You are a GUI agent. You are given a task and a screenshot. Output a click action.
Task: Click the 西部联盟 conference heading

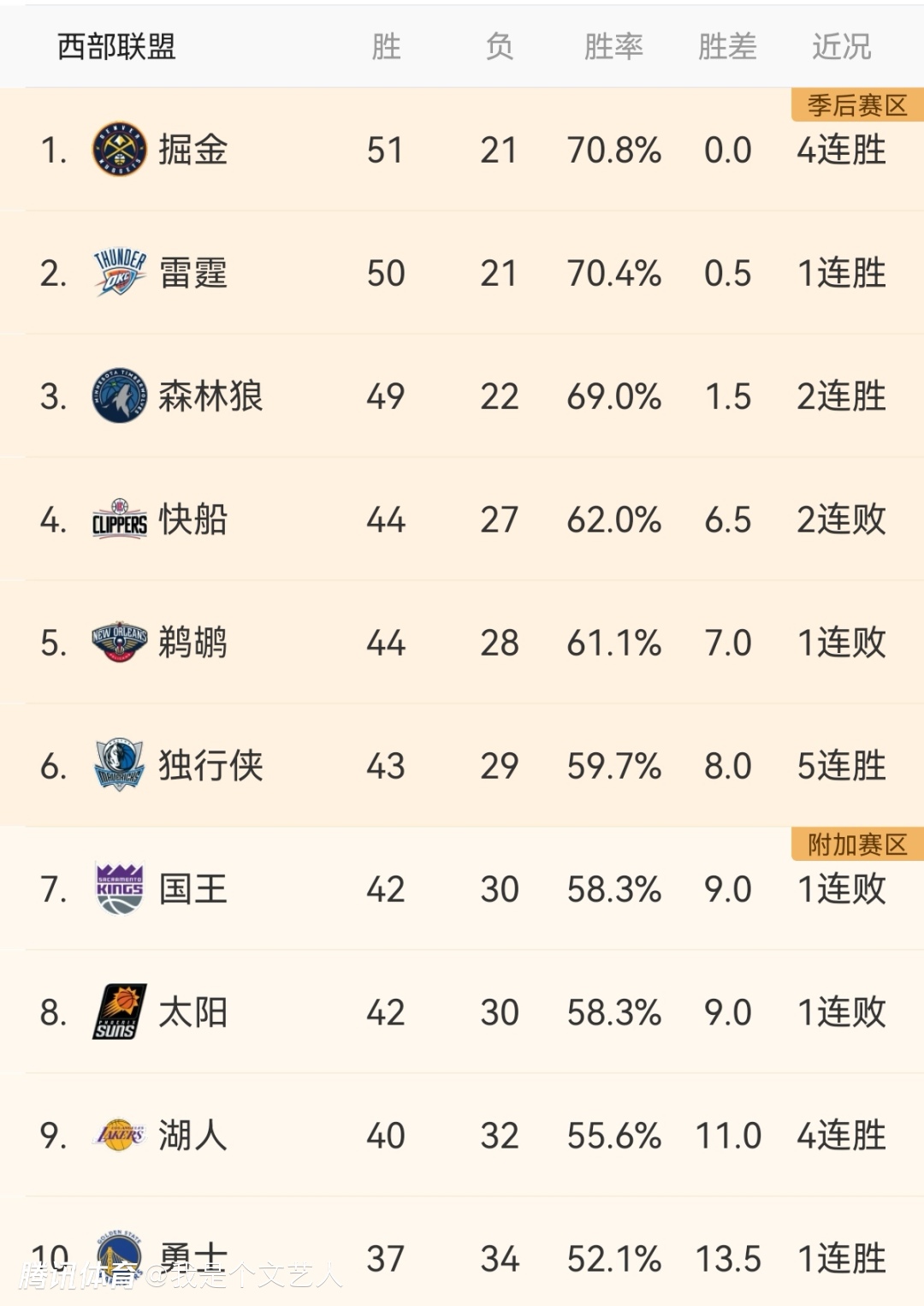116,46
